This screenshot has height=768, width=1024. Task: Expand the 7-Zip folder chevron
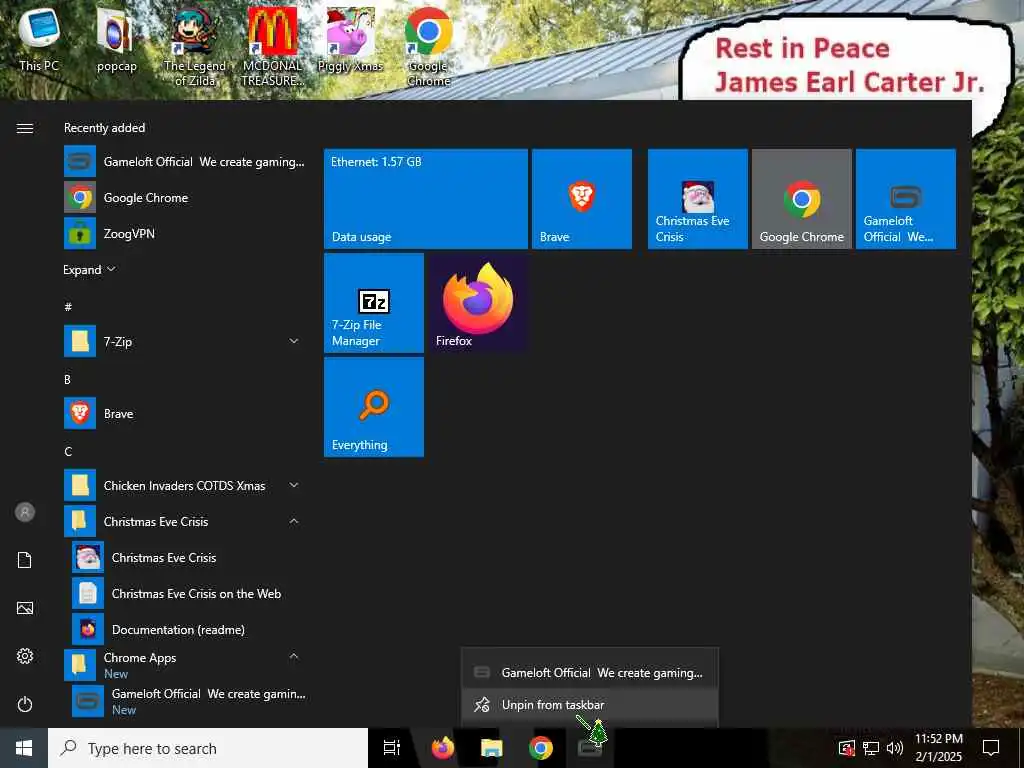(x=294, y=341)
